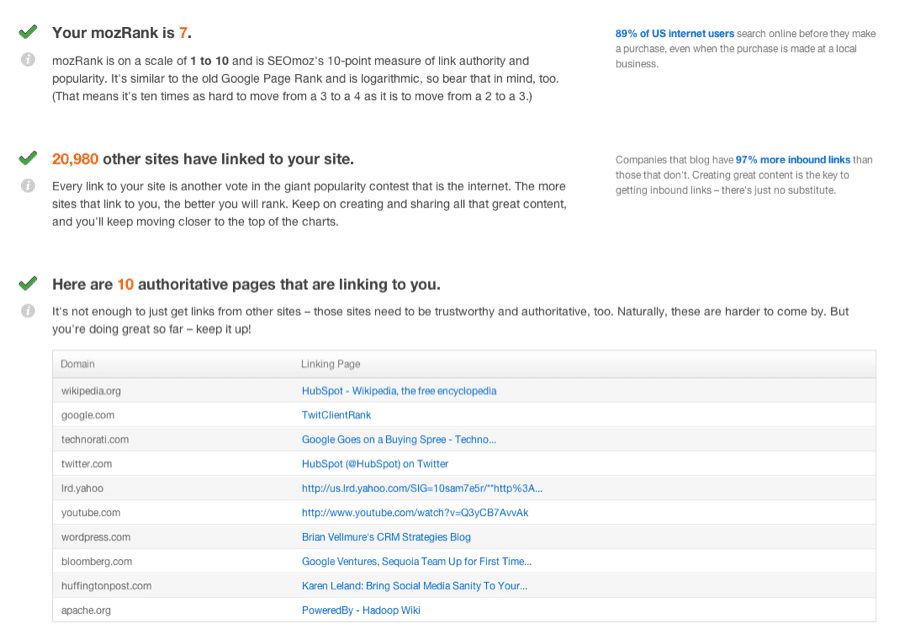Image resolution: width=900 pixels, height=641 pixels.
Task: Click the Domain column header in the table
Action: pyautogui.click(x=78, y=364)
